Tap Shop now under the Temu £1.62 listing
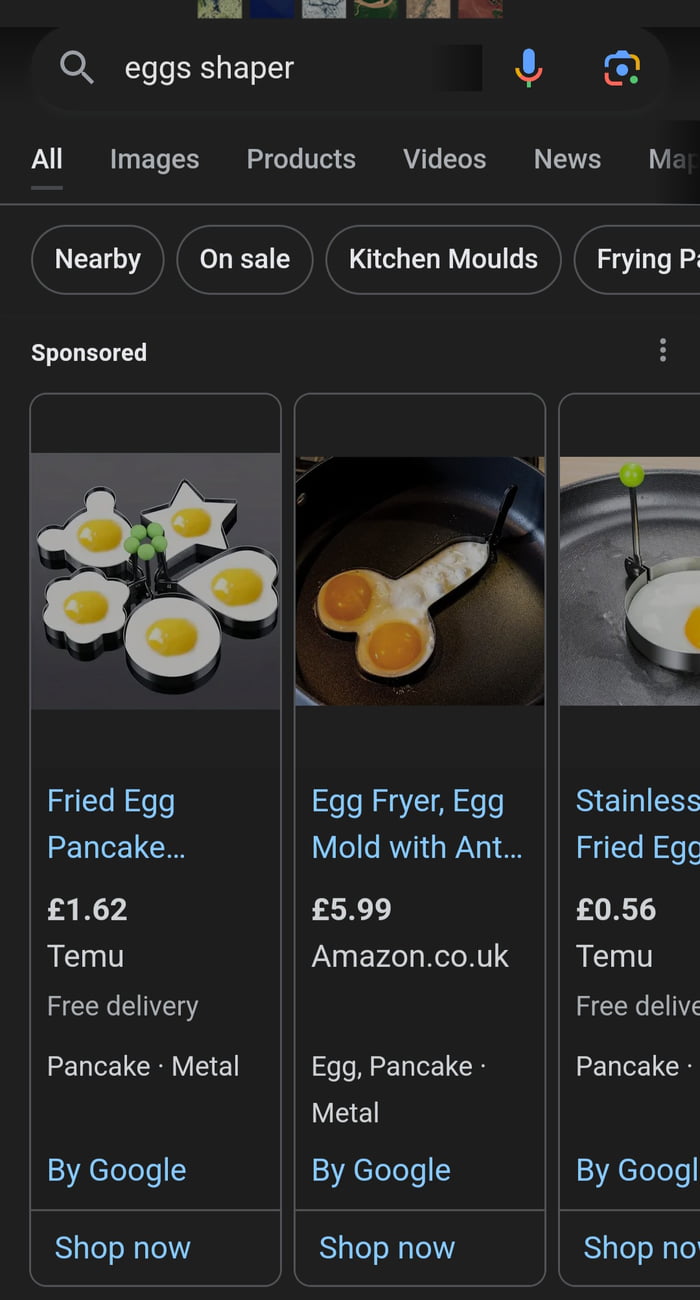This screenshot has width=700, height=1300. click(x=122, y=1247)
